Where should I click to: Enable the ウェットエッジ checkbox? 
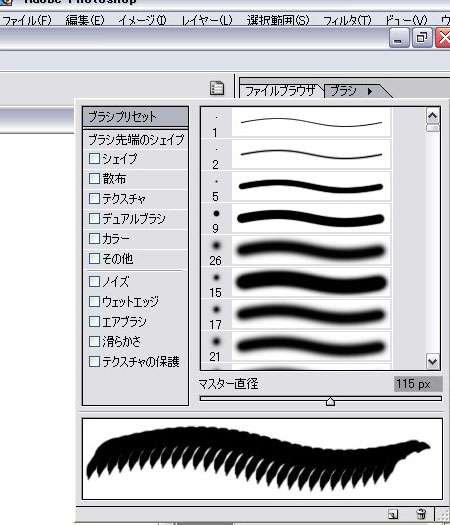tap(94, 301)
